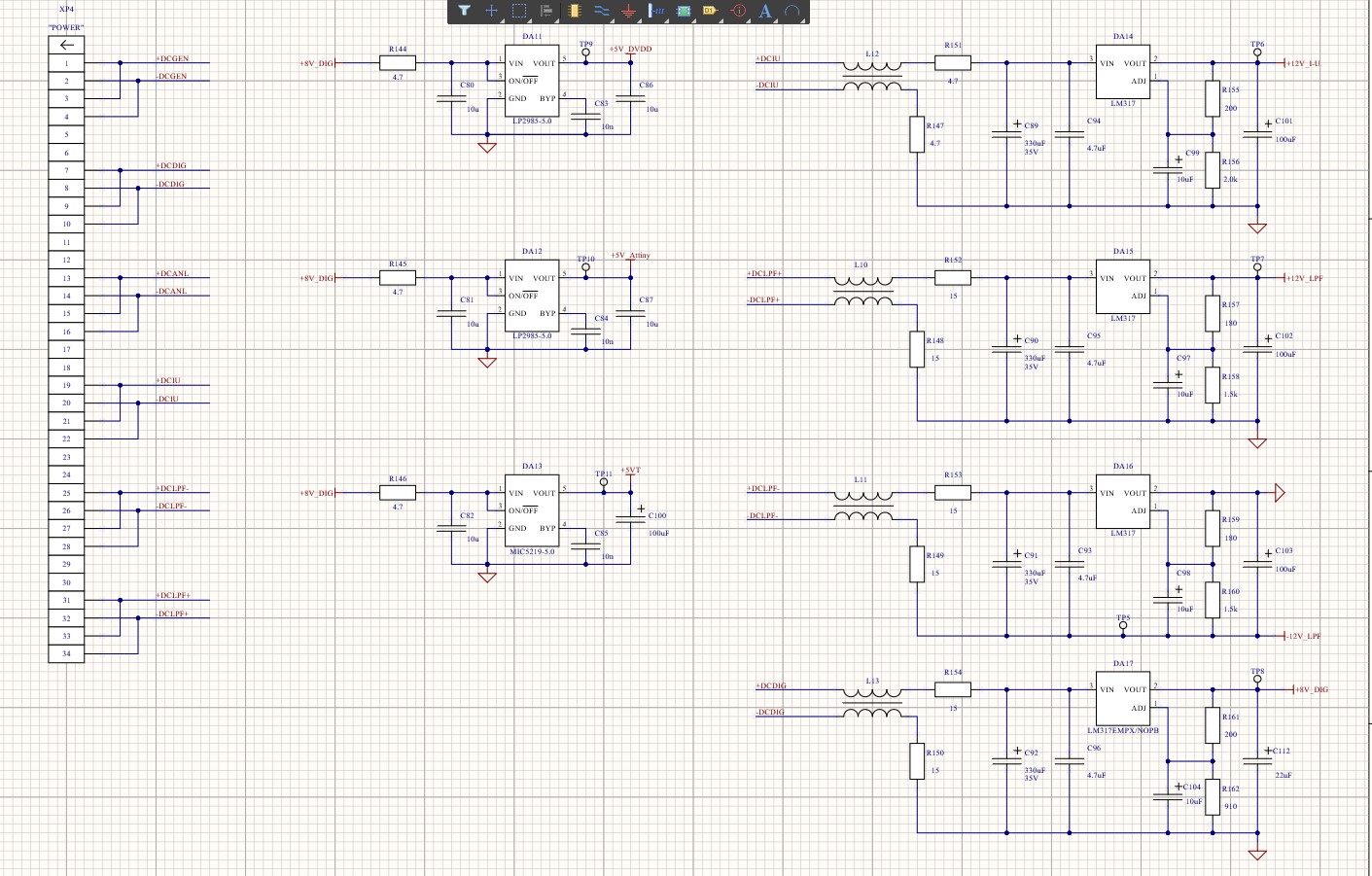Select the LP2985-5.0 regulator DA11 body

[532, 81]
